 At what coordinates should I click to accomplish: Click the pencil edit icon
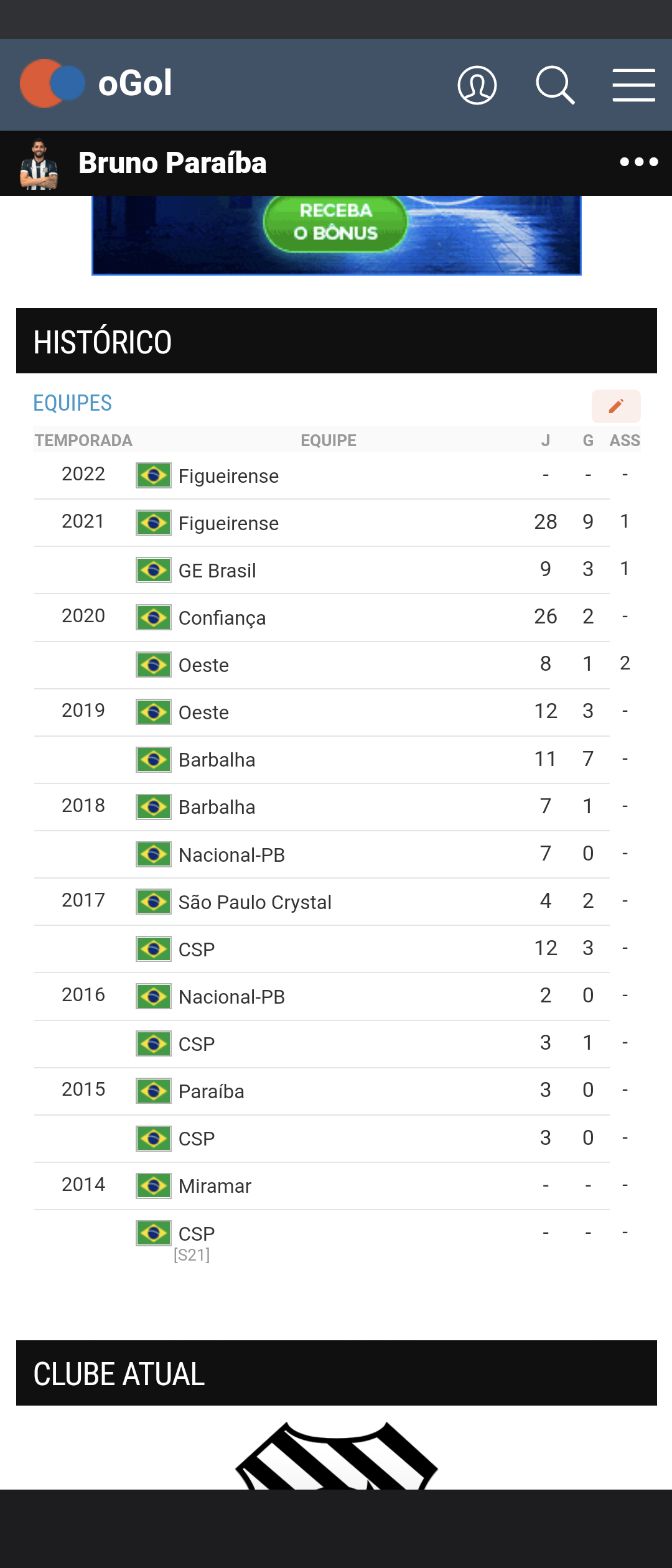pyautogui.click(x=616, y=406)
